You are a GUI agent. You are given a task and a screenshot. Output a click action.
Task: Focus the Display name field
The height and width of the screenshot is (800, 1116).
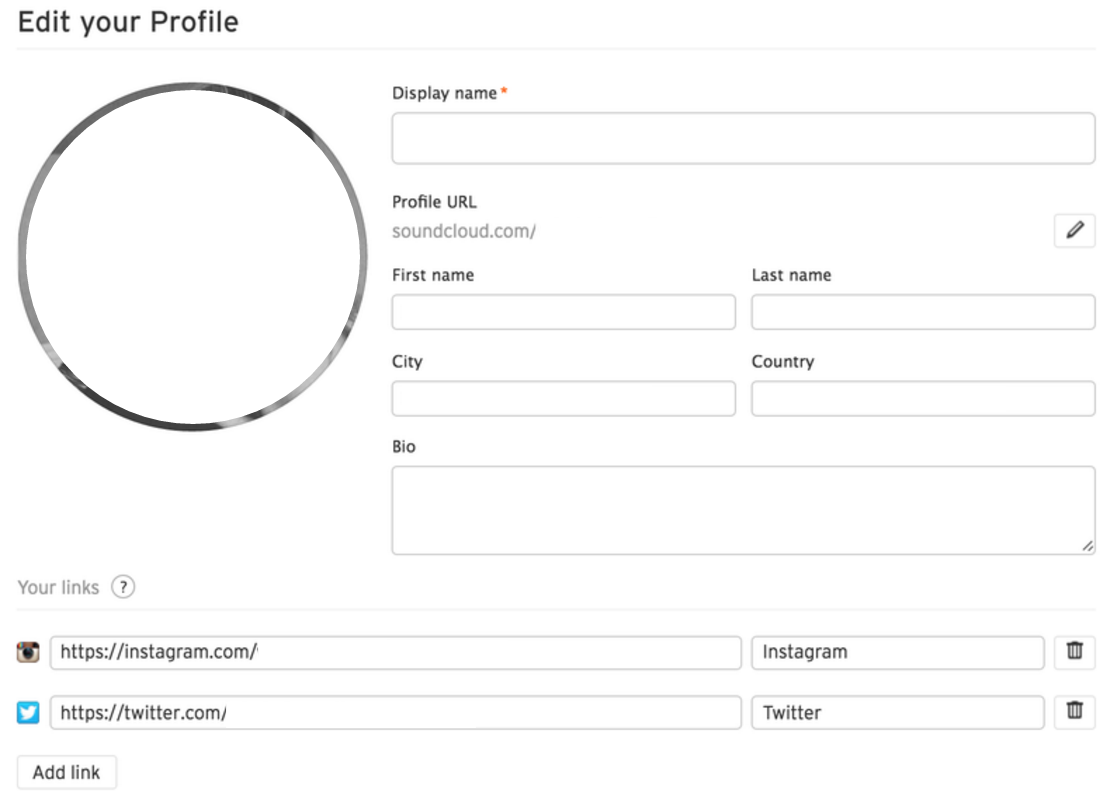[x=743, y=138]
